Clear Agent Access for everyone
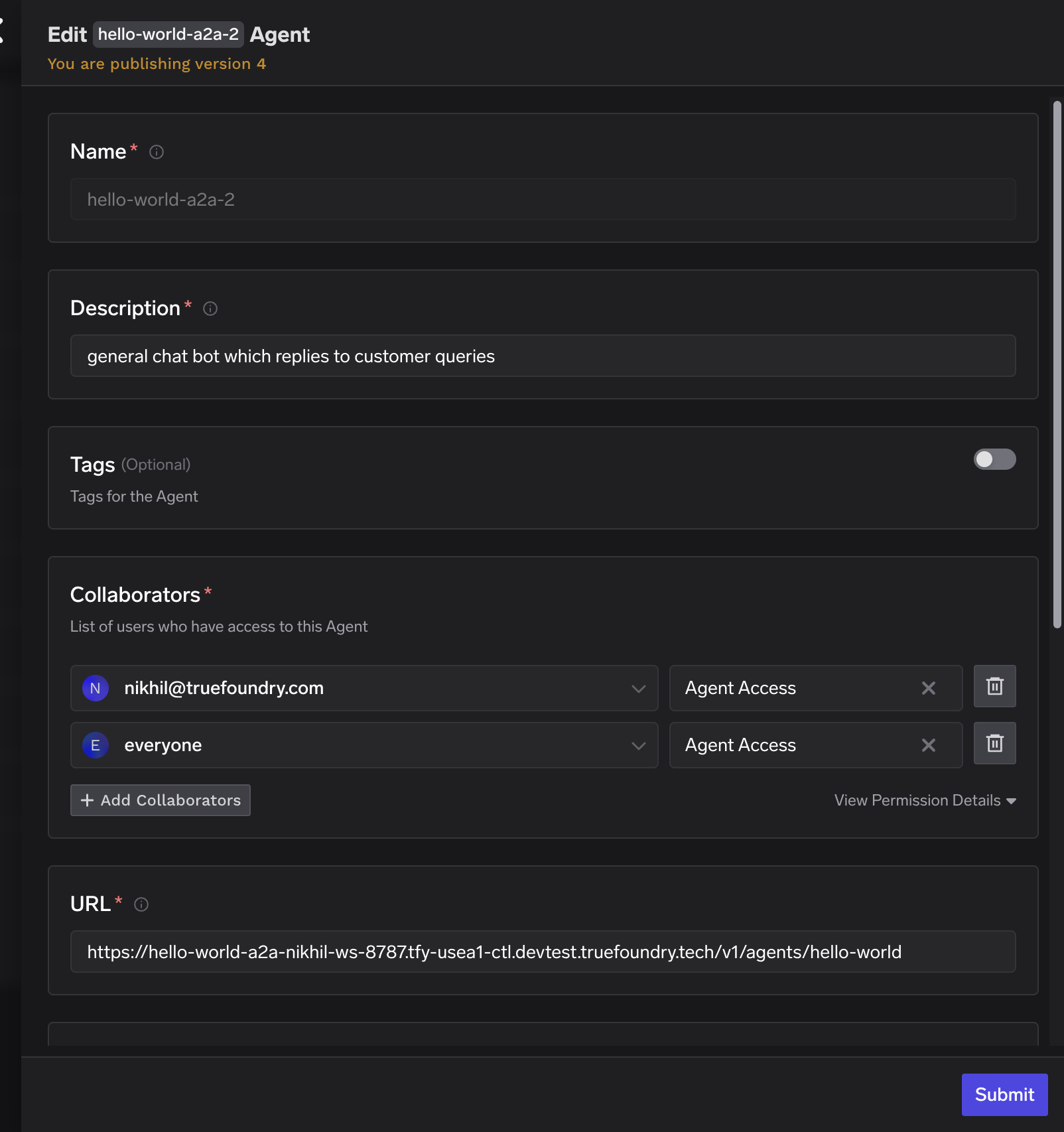 (x=928, y=745)
